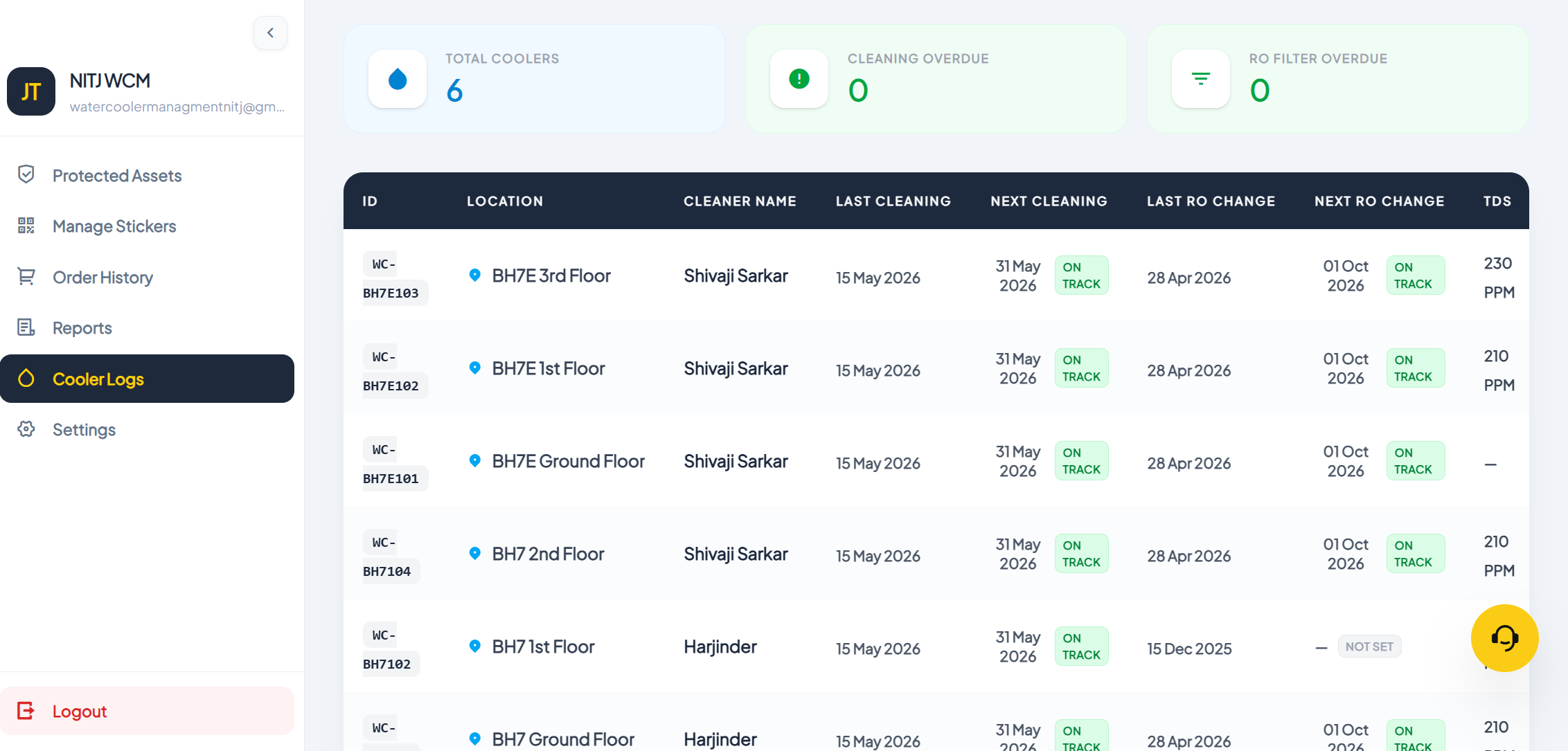Image resolution: width=1568 pixels, height=751 pixels.
Task: Go to Order History
Action: coord(147,278)
